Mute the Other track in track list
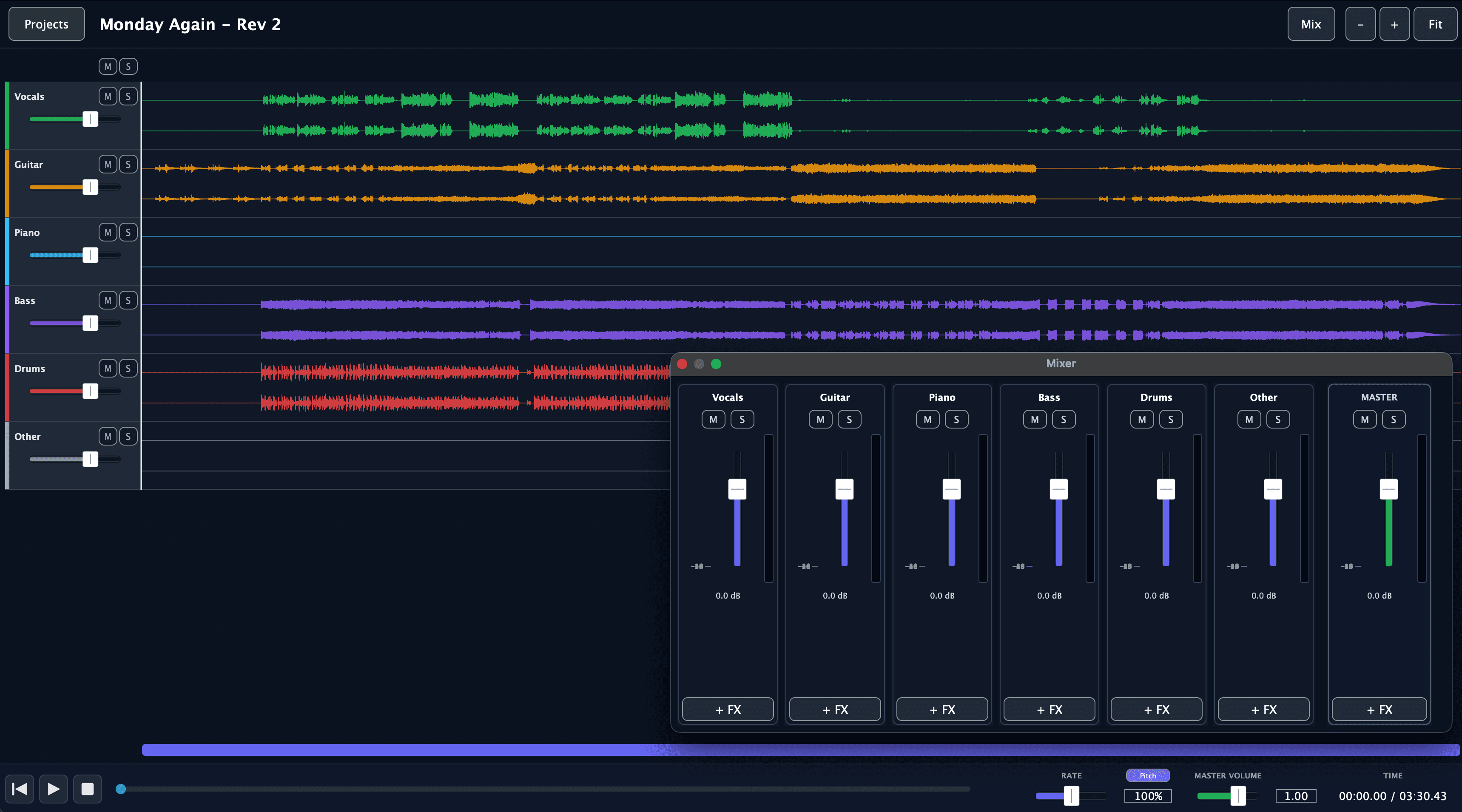The height and width of the screenshot is (812, 1462). coord(108,436)
